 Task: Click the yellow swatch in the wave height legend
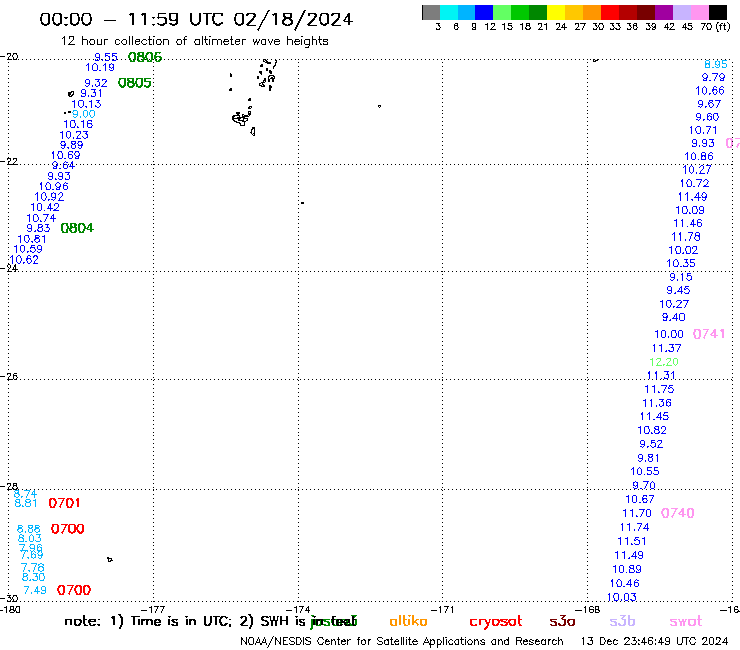pyautogui.click(x=556, y=12)
